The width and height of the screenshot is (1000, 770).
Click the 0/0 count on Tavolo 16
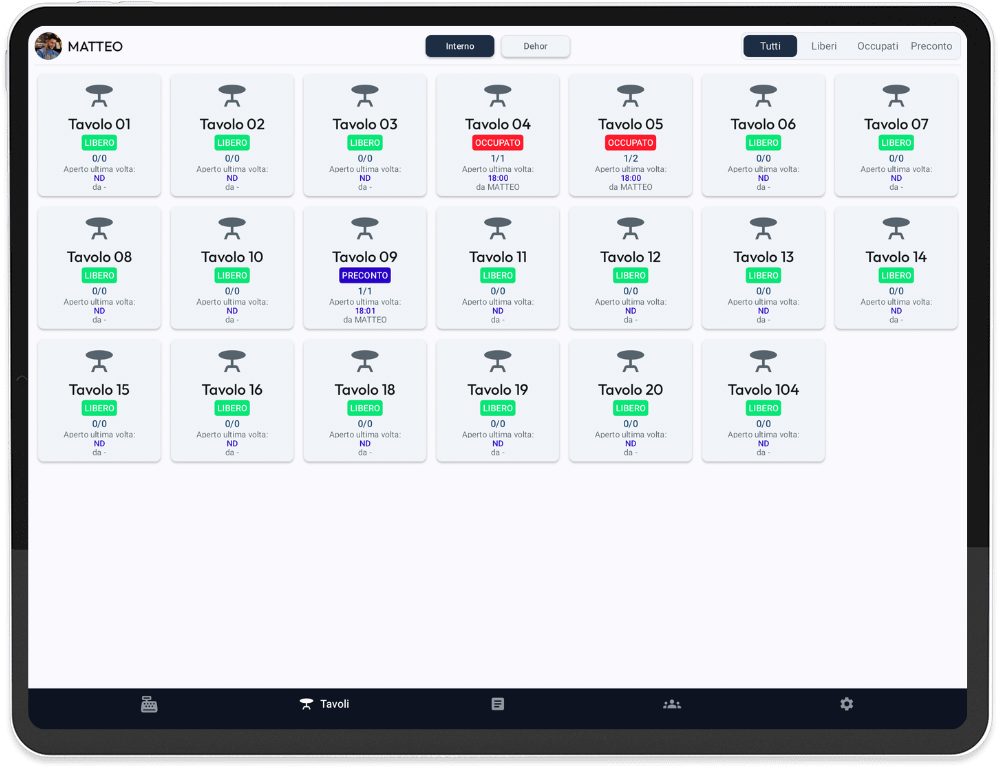coord(232,424)
